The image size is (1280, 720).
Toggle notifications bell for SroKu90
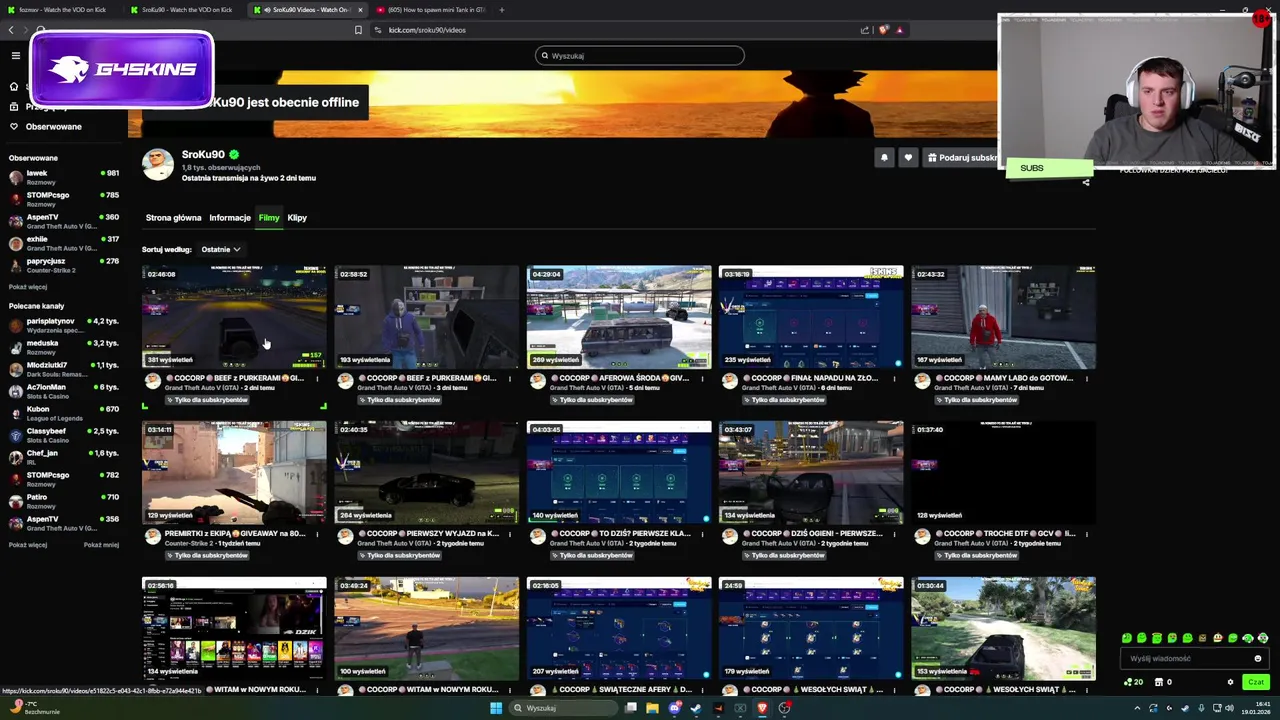click(x=884, y=158)
